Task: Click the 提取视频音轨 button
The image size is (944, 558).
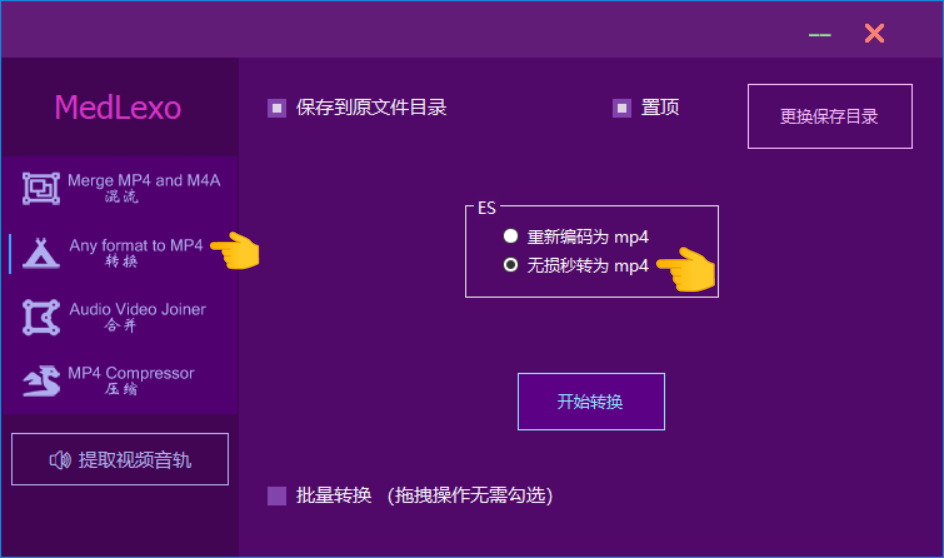Action: (120, 459)
